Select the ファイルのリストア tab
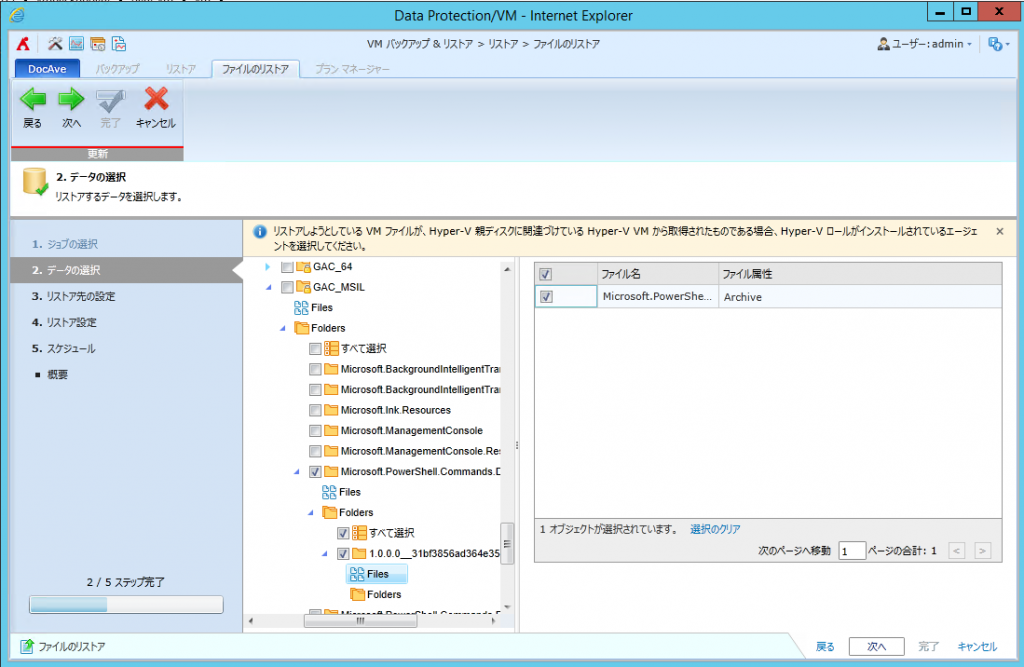 [255, 69]
